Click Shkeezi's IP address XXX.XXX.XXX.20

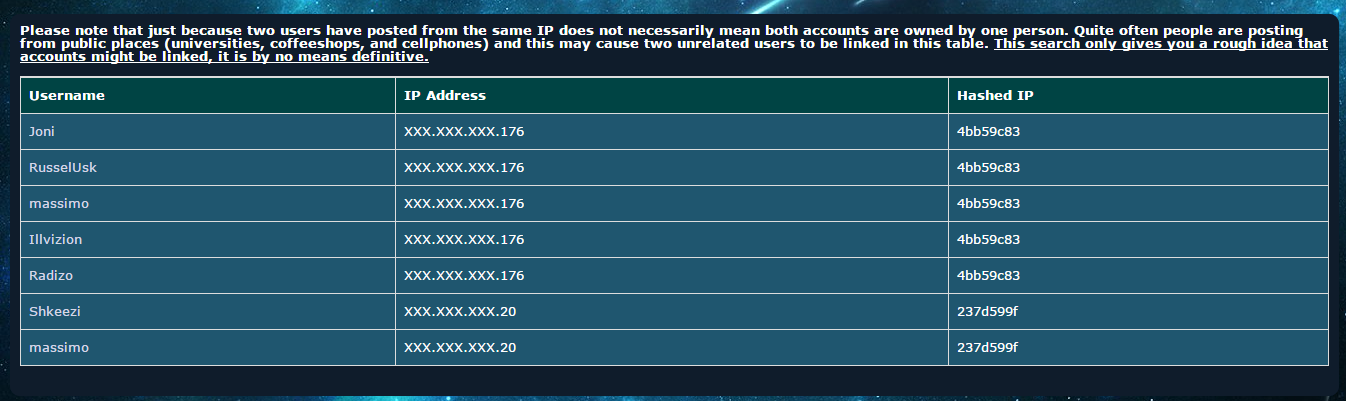(x=460, y=312)
